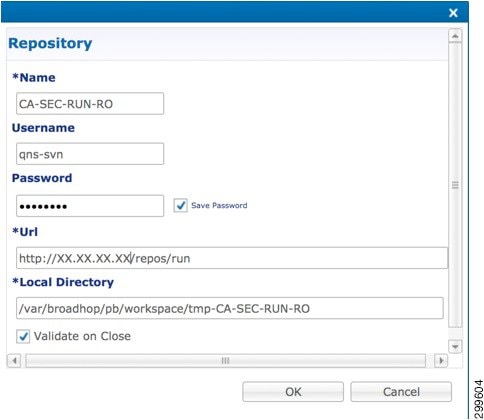Cancel the repository dialog
Viewport: 484px width, 420px height.
[401, 392]
